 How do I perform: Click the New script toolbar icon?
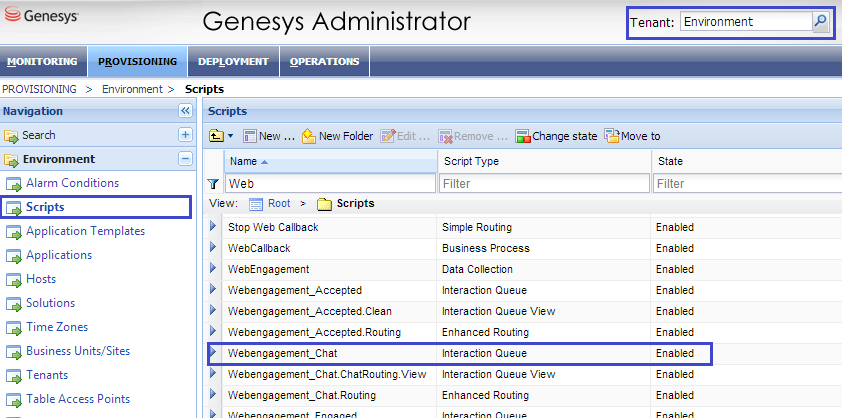click(x=250, y=136)
